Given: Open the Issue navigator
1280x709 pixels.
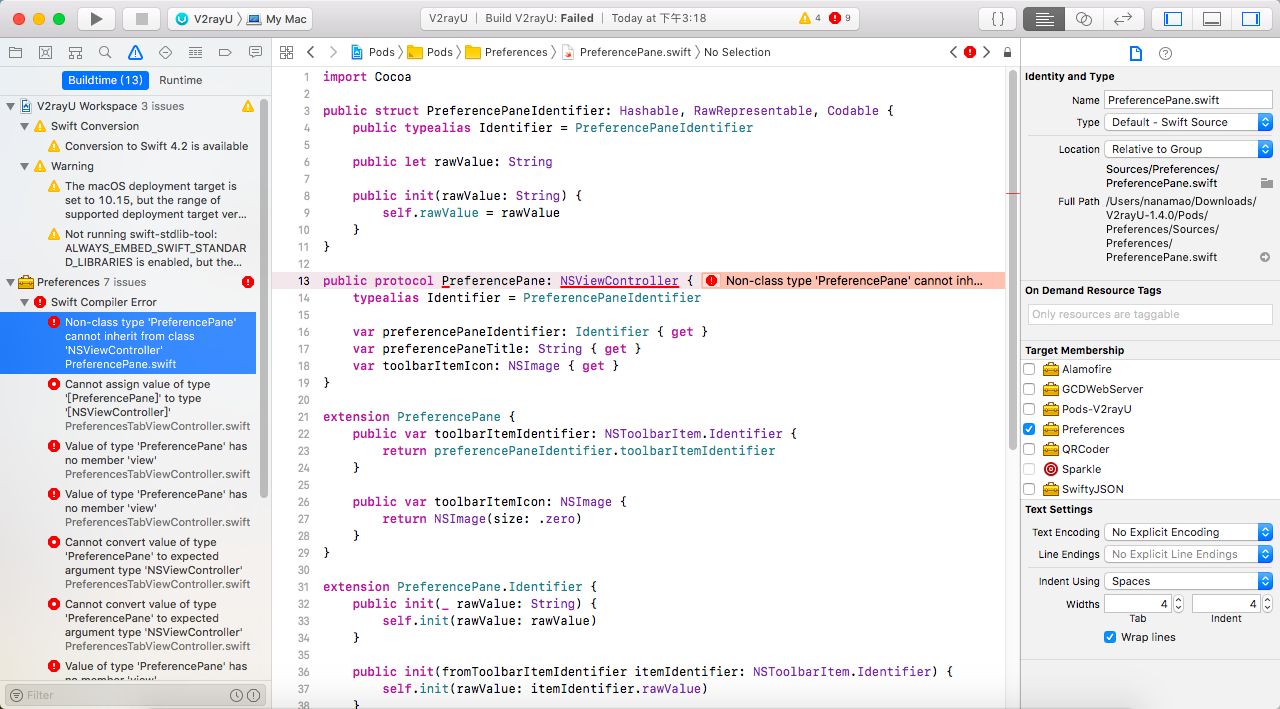Looking at the screenshot, I should (134, 52).
